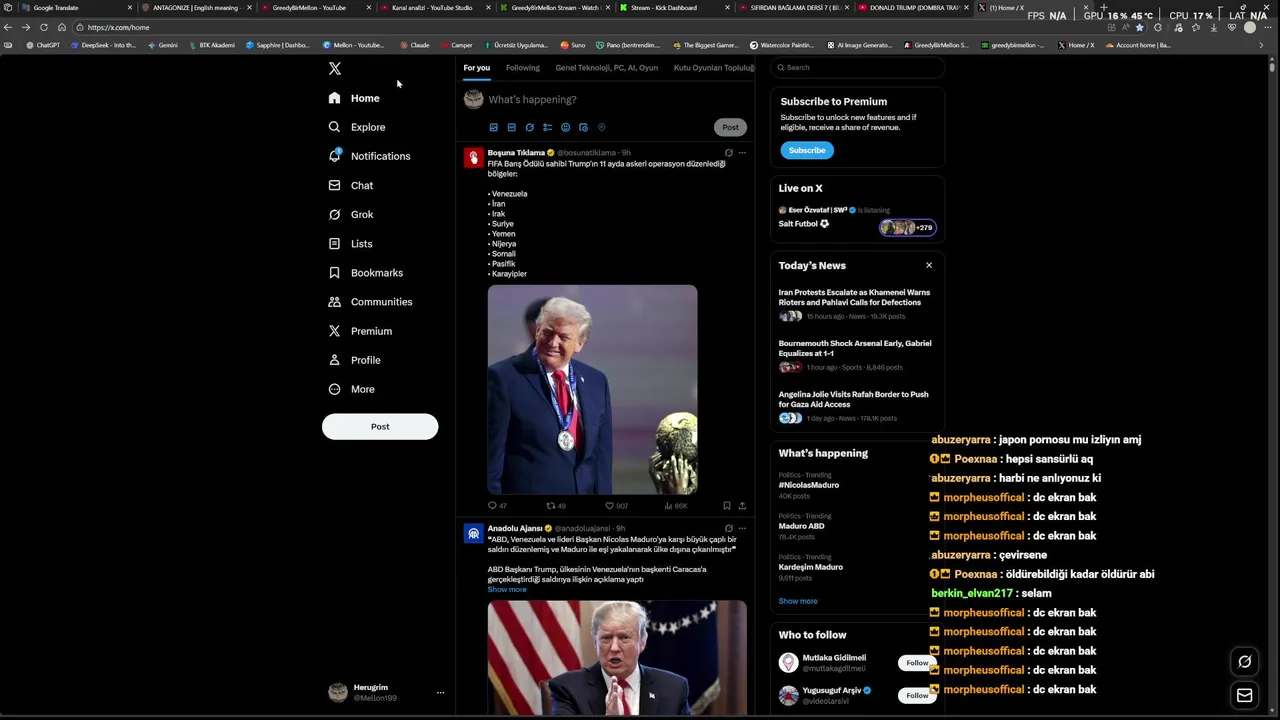
Task: View analytics of Boşuna Tıklama post
Action: 675,506
